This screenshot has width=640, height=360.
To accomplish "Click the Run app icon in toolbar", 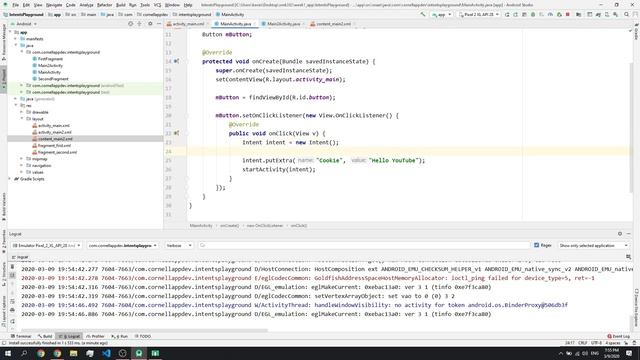I will click(x=507, y=14).
